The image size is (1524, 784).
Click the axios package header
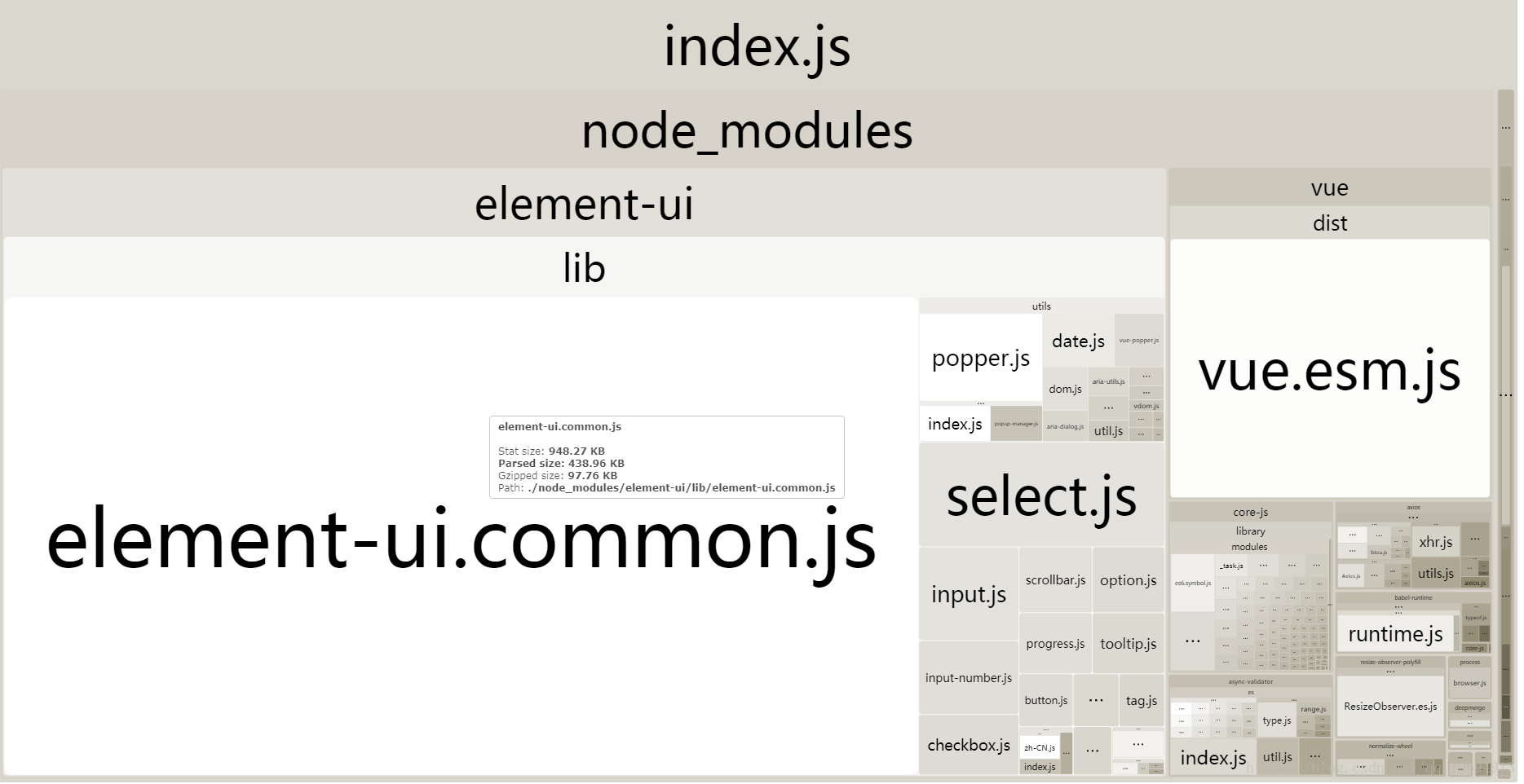[x=1413, y=508]
